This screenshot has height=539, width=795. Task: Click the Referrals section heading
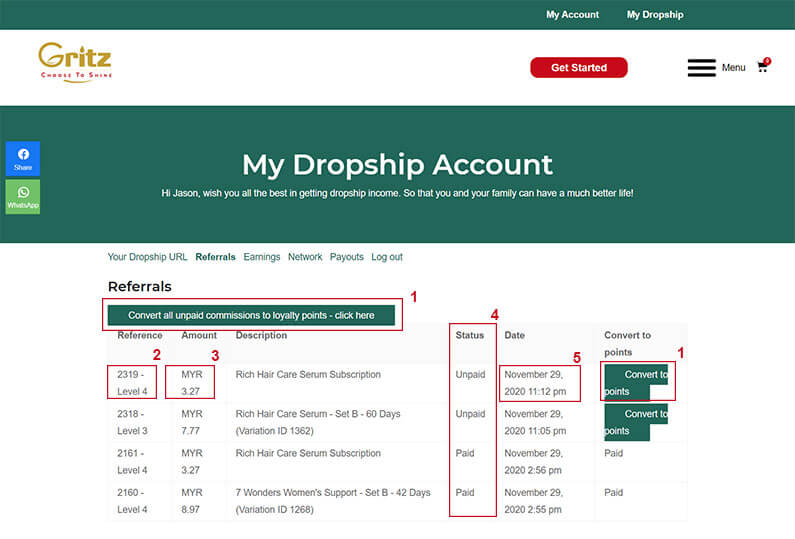click(x=140, y=286)
